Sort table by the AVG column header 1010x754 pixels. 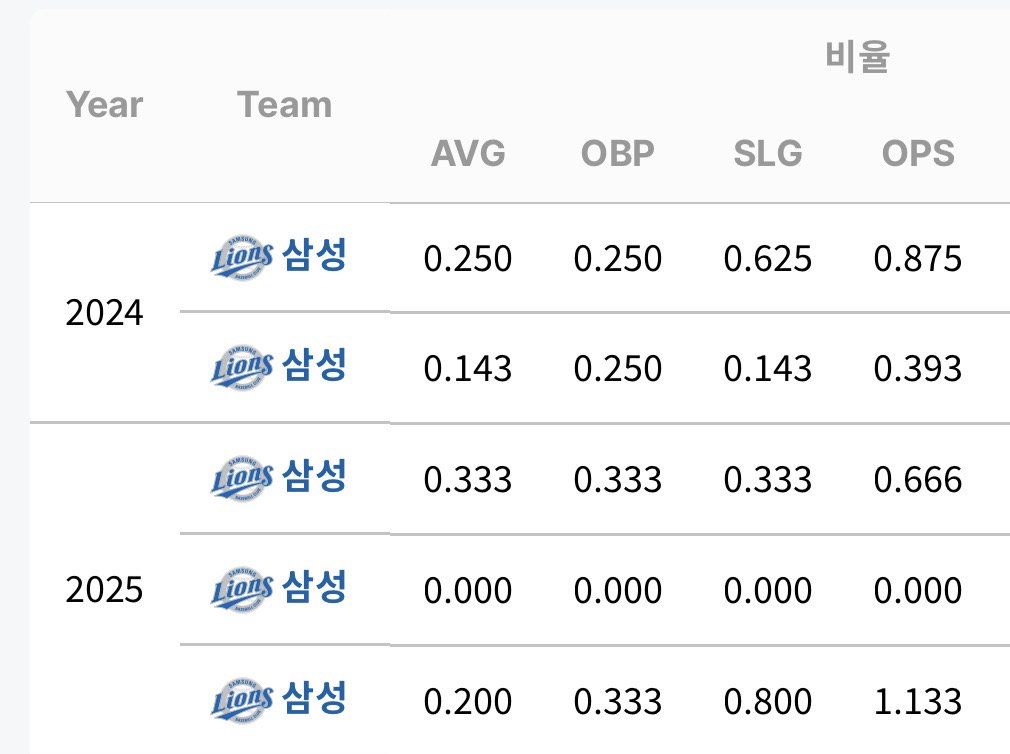(468, 153)
